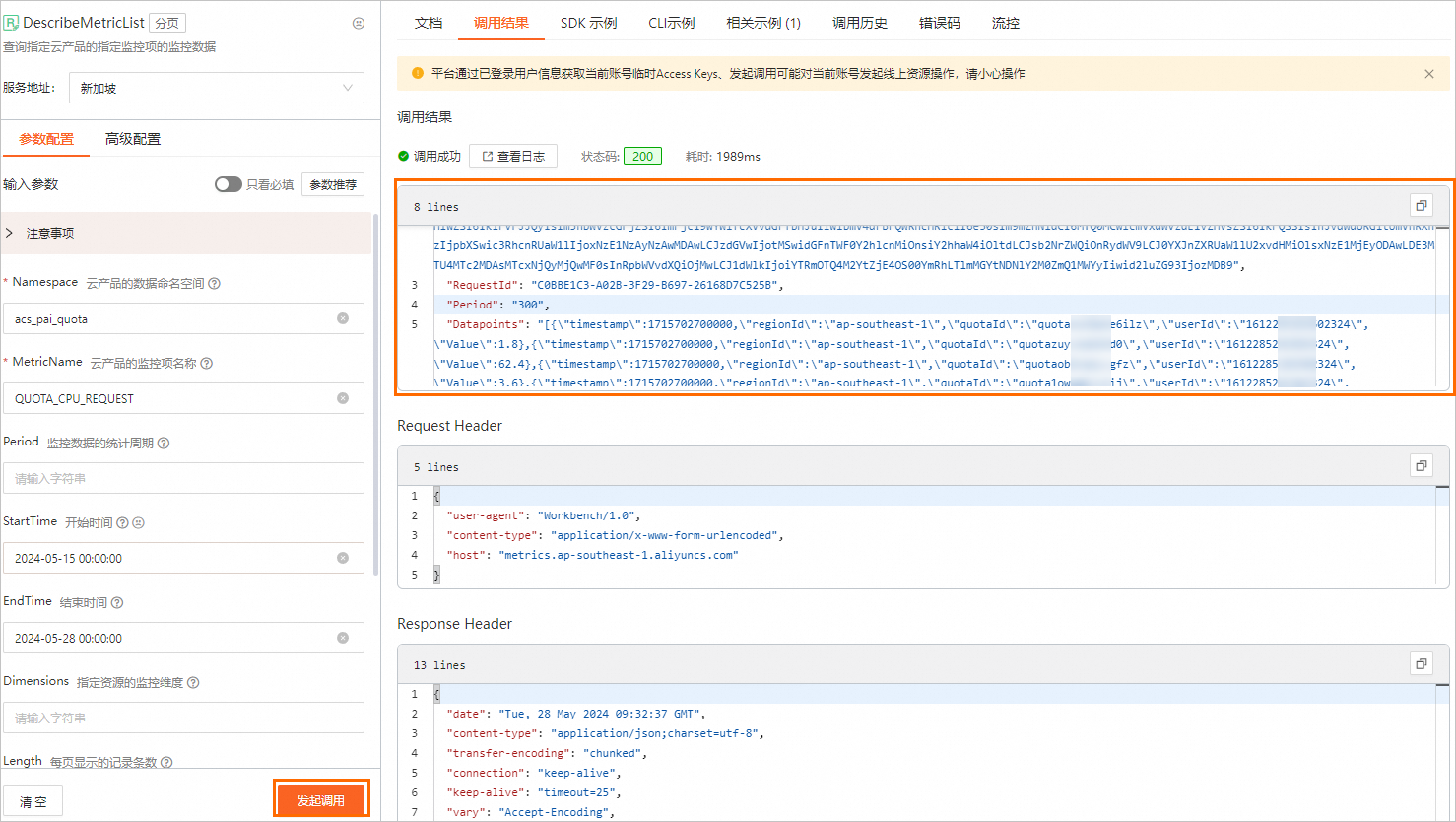
Task: Click the 清空 button
Action: pyautogui.click(x=33, y=801)
